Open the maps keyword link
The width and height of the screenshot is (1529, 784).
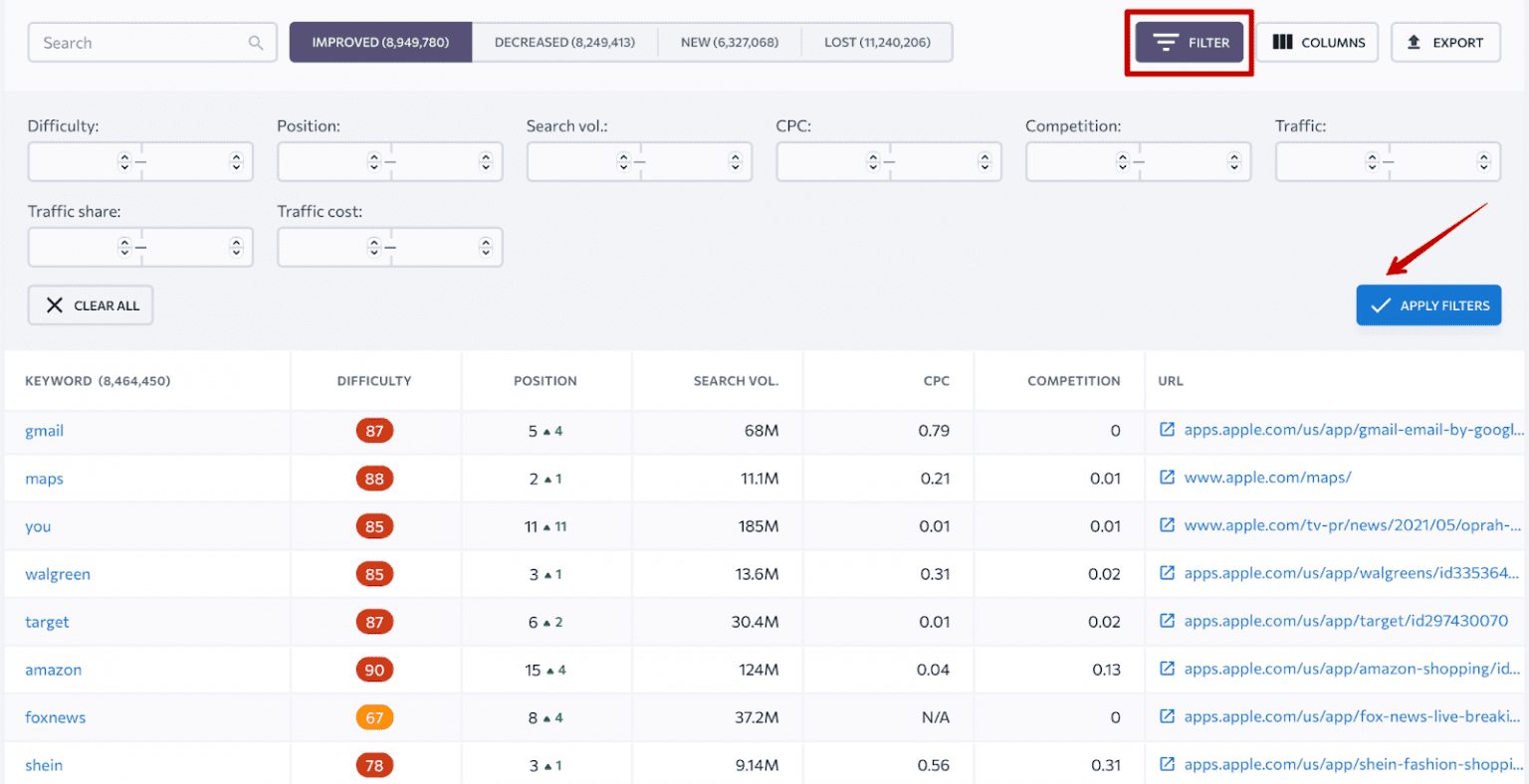point(44,479)
